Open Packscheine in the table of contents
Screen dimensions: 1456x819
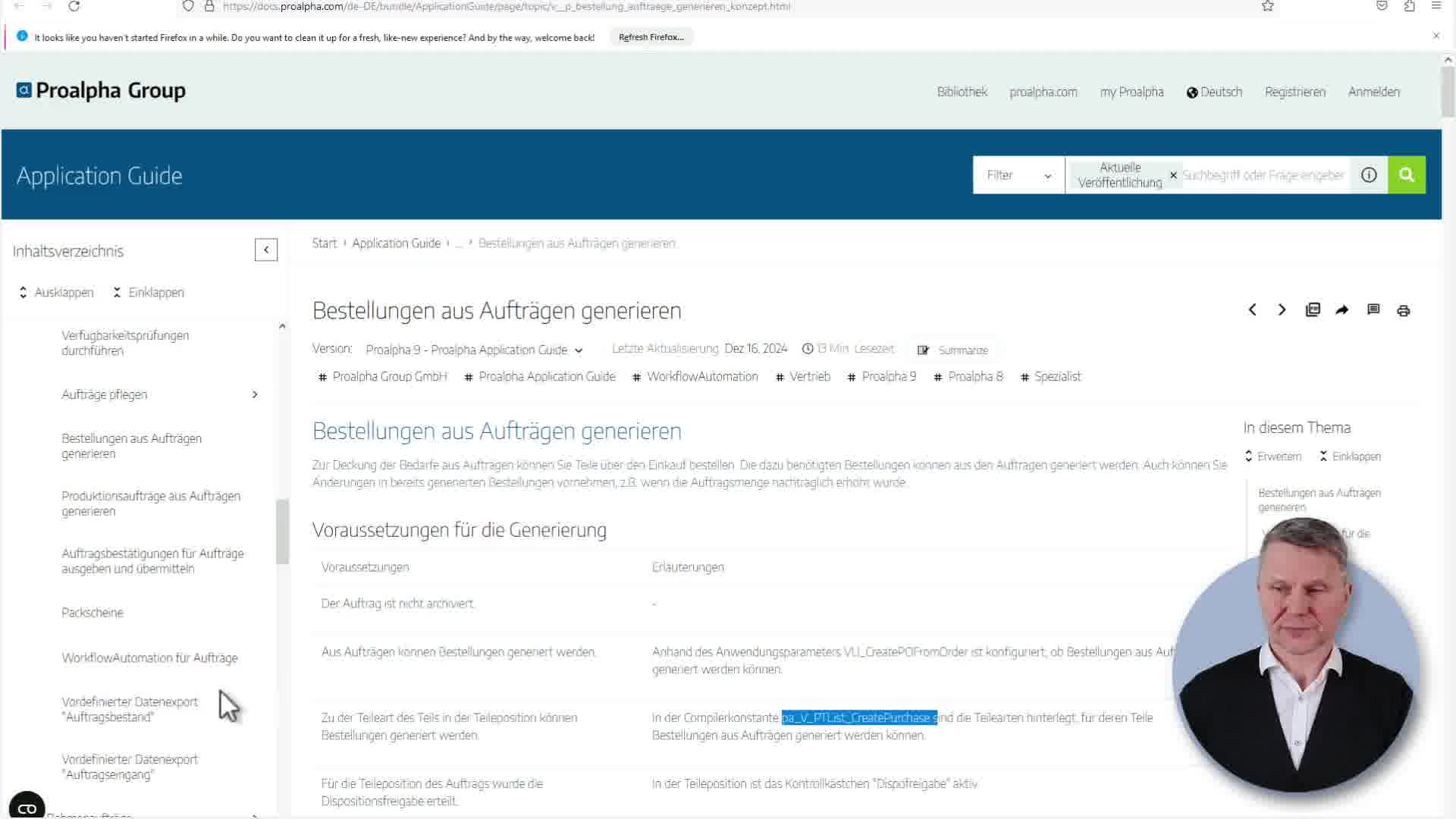pos(92,613)
